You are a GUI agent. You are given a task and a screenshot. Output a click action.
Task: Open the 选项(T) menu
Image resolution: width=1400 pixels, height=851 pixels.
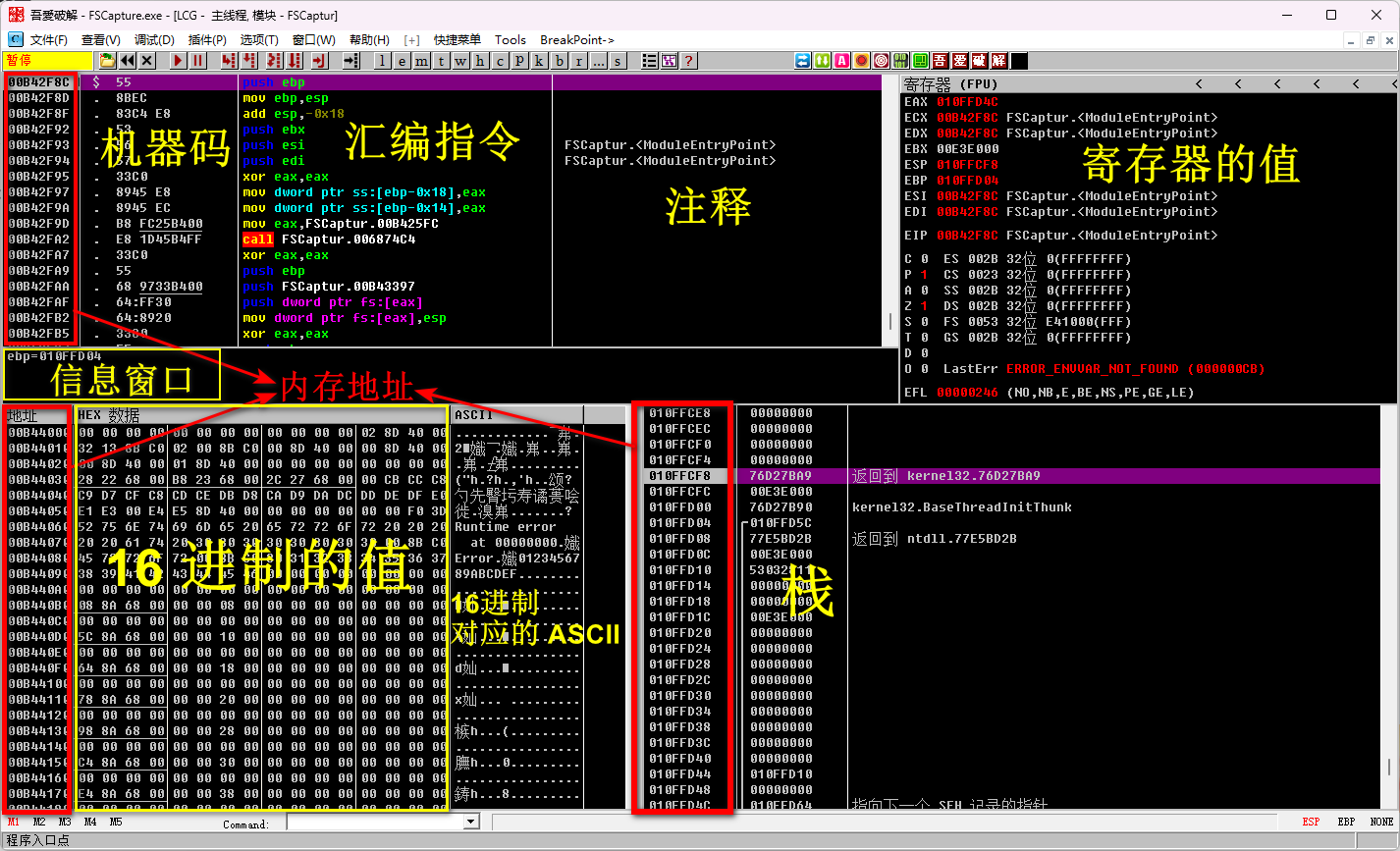[x=259, y=39]
